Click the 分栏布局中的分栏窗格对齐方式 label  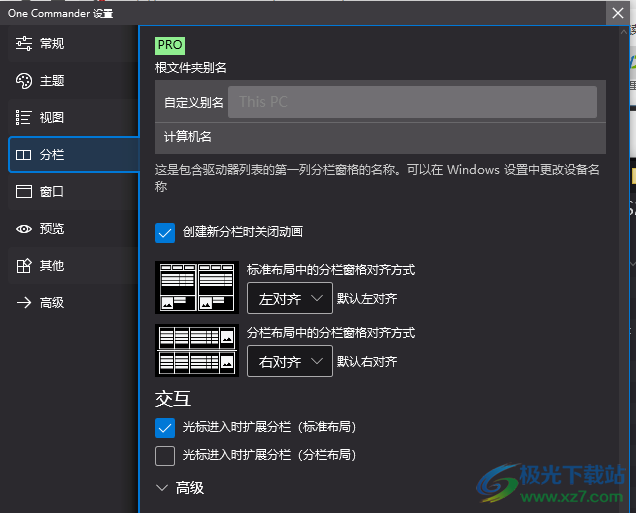pos(331,333)
